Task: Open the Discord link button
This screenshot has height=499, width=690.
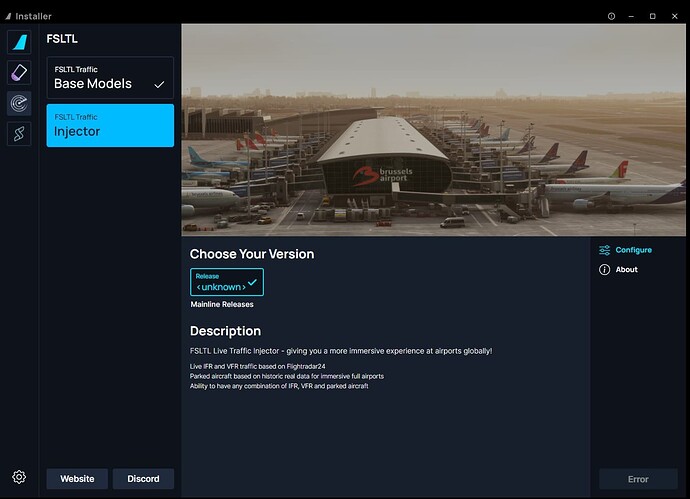Action: click(143, 479)
